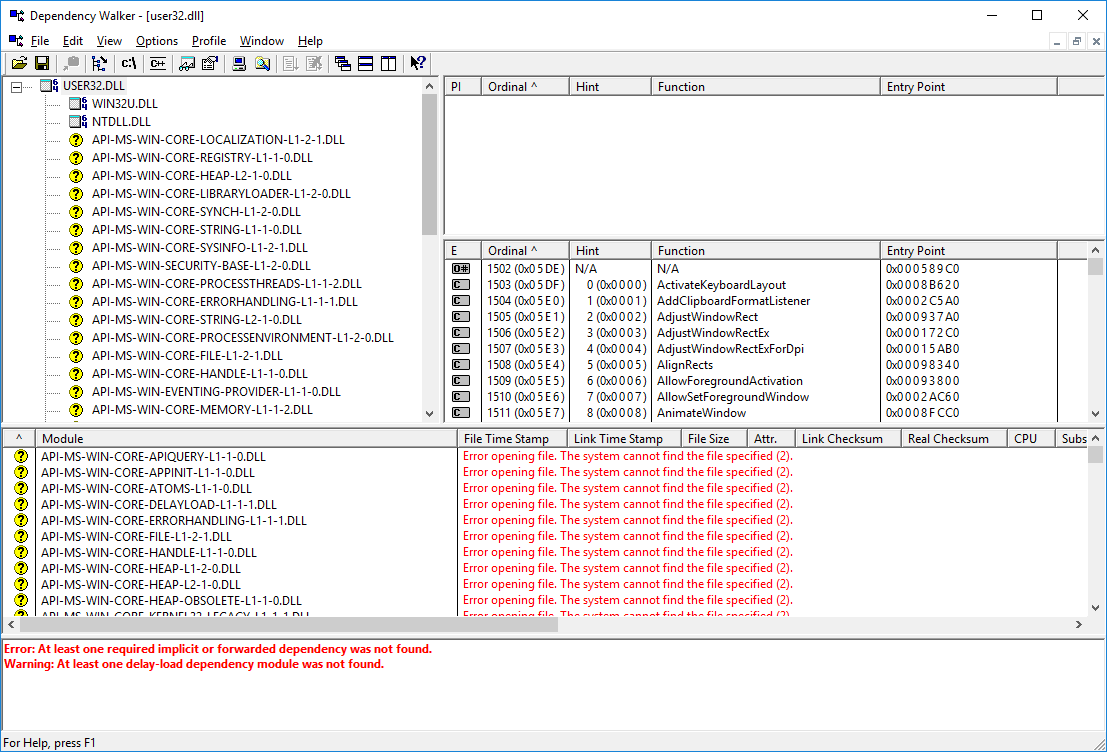
Task: Click the Tile Horizontally toolbar icon
Action: pyautogui.click(x=366, y=64)
